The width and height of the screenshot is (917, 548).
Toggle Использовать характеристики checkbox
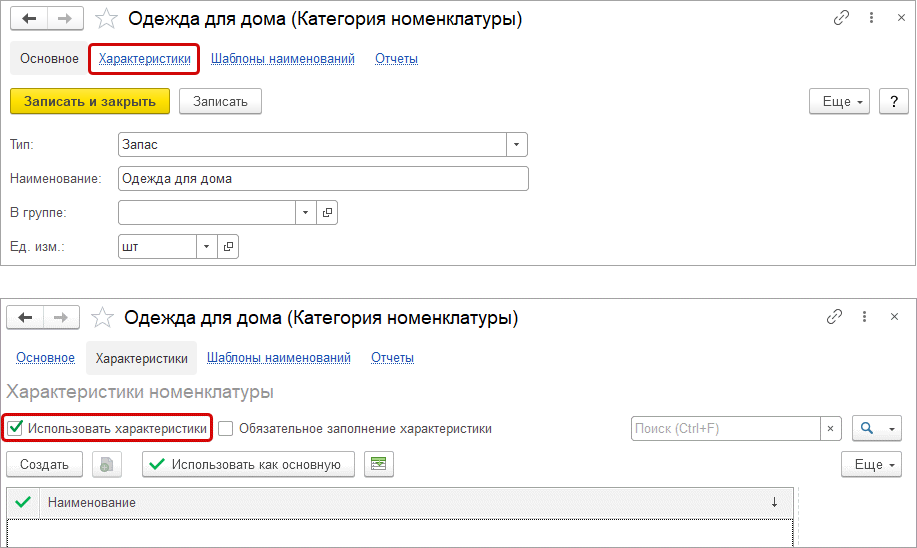coord(15,428)
